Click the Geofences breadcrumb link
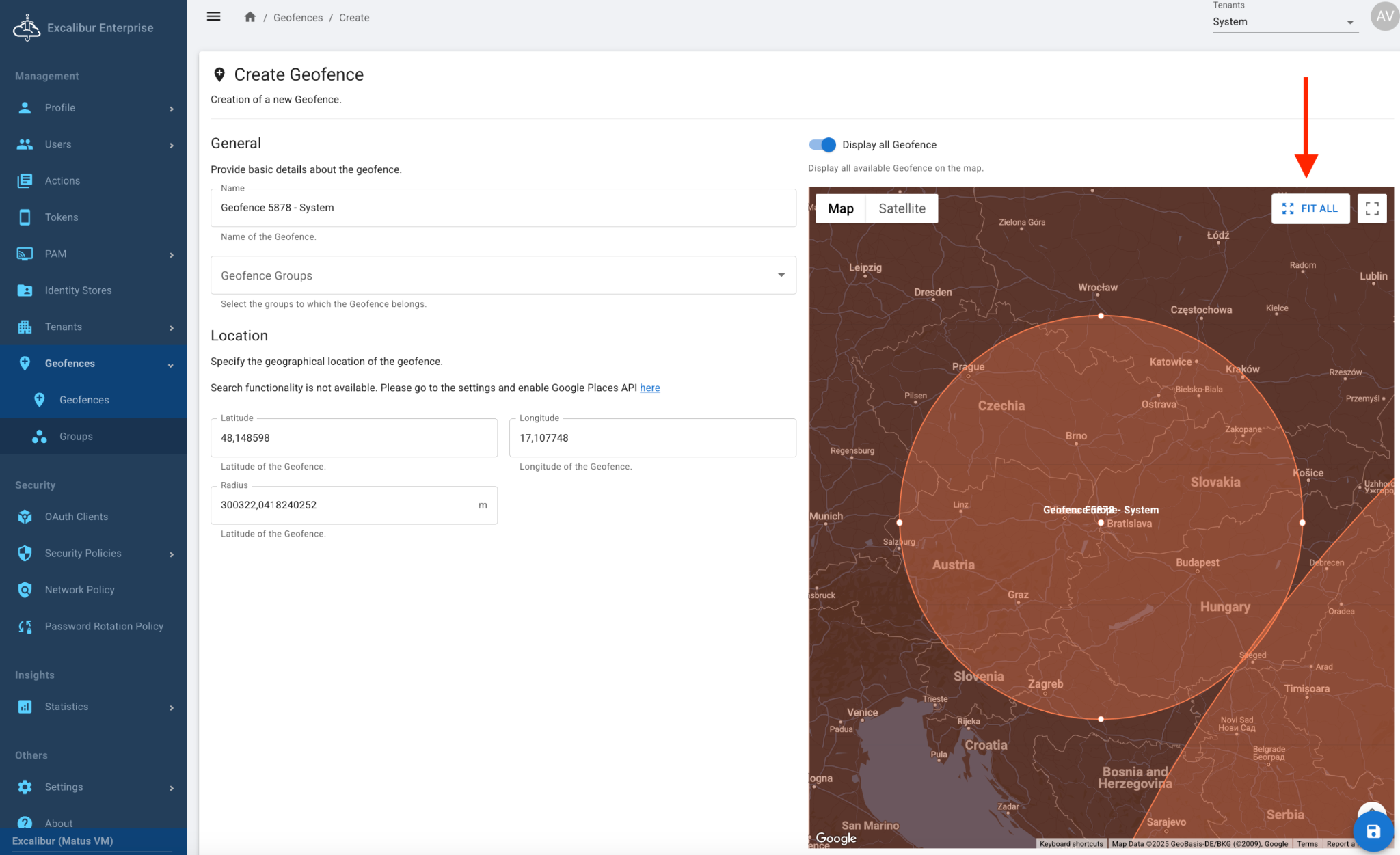The width and height of the screenshot is (1400, 855). (298, 18)
